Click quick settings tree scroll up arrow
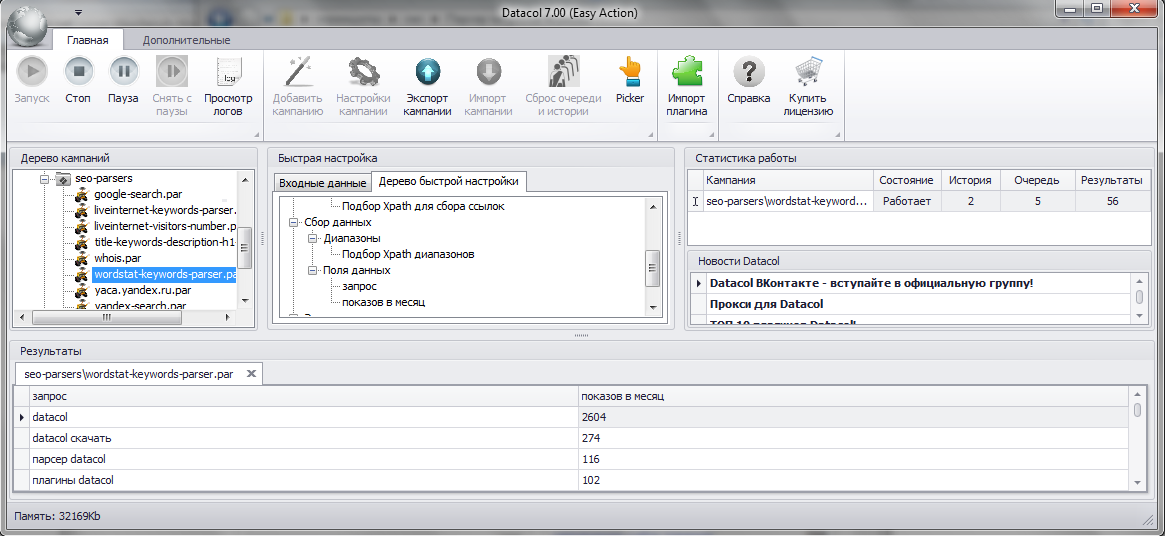 pos(653,207)
